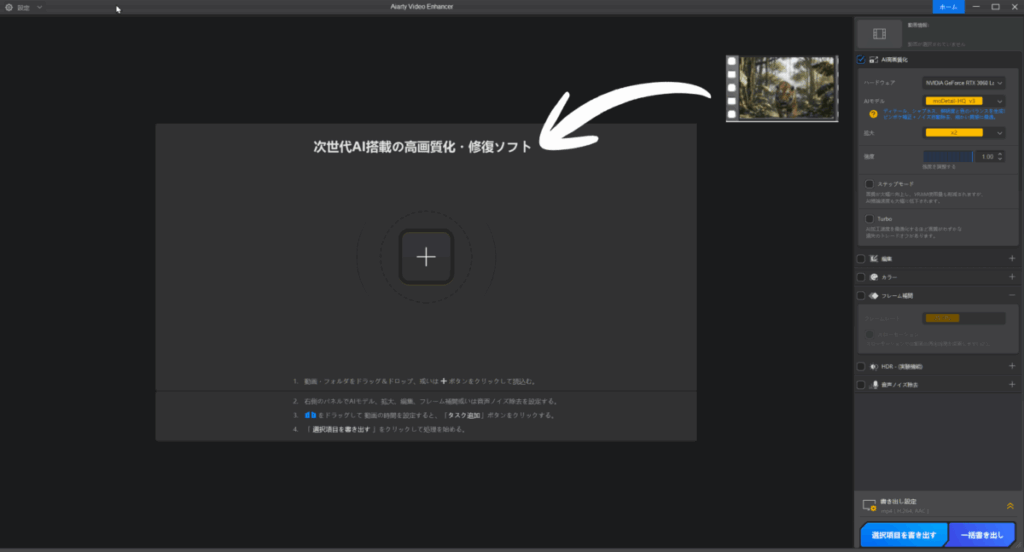This screenshot has width=1024, height=552.
Task: Click the yellow question mark help icon
Action: point(873,114)
